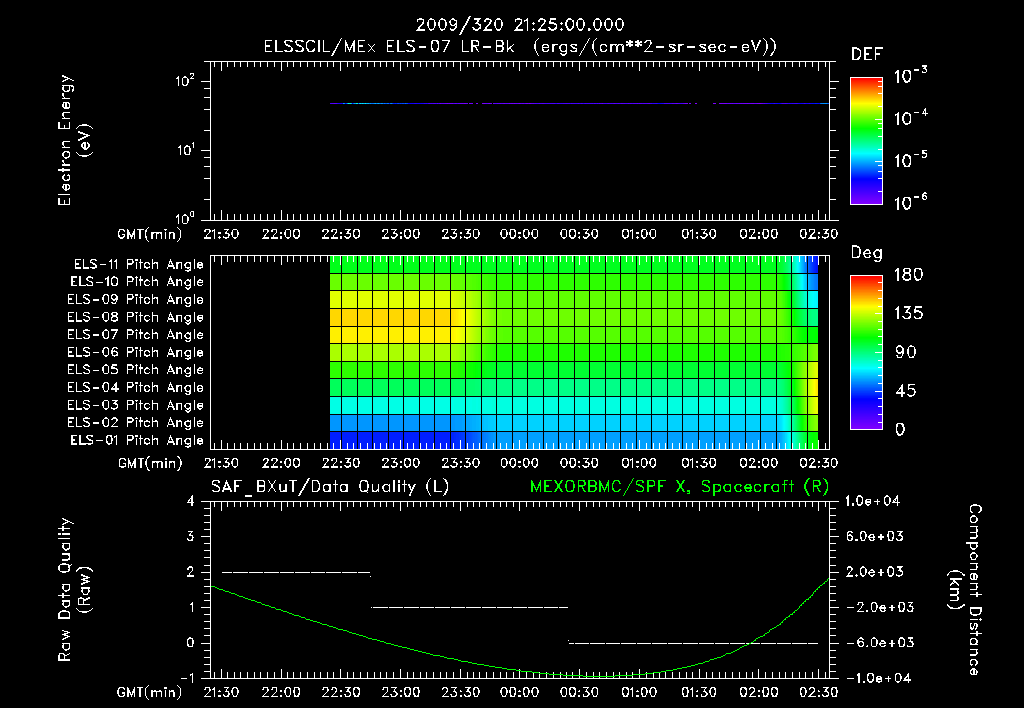1024x708 pixels.
Task: Select the 1.0e+04 distance axis value
Action: pos(872,501)
